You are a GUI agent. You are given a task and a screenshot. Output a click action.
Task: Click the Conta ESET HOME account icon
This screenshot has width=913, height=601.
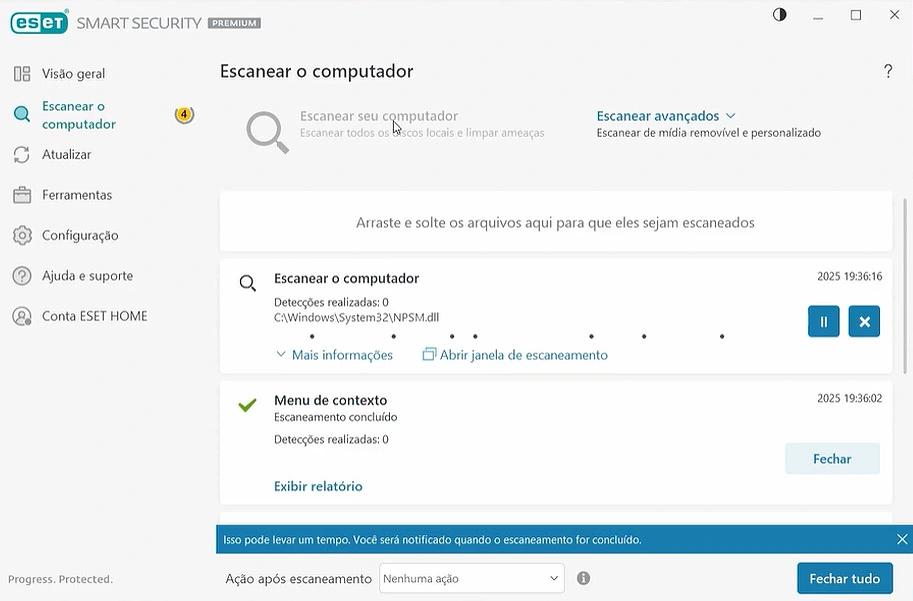[x=22, y=316]
